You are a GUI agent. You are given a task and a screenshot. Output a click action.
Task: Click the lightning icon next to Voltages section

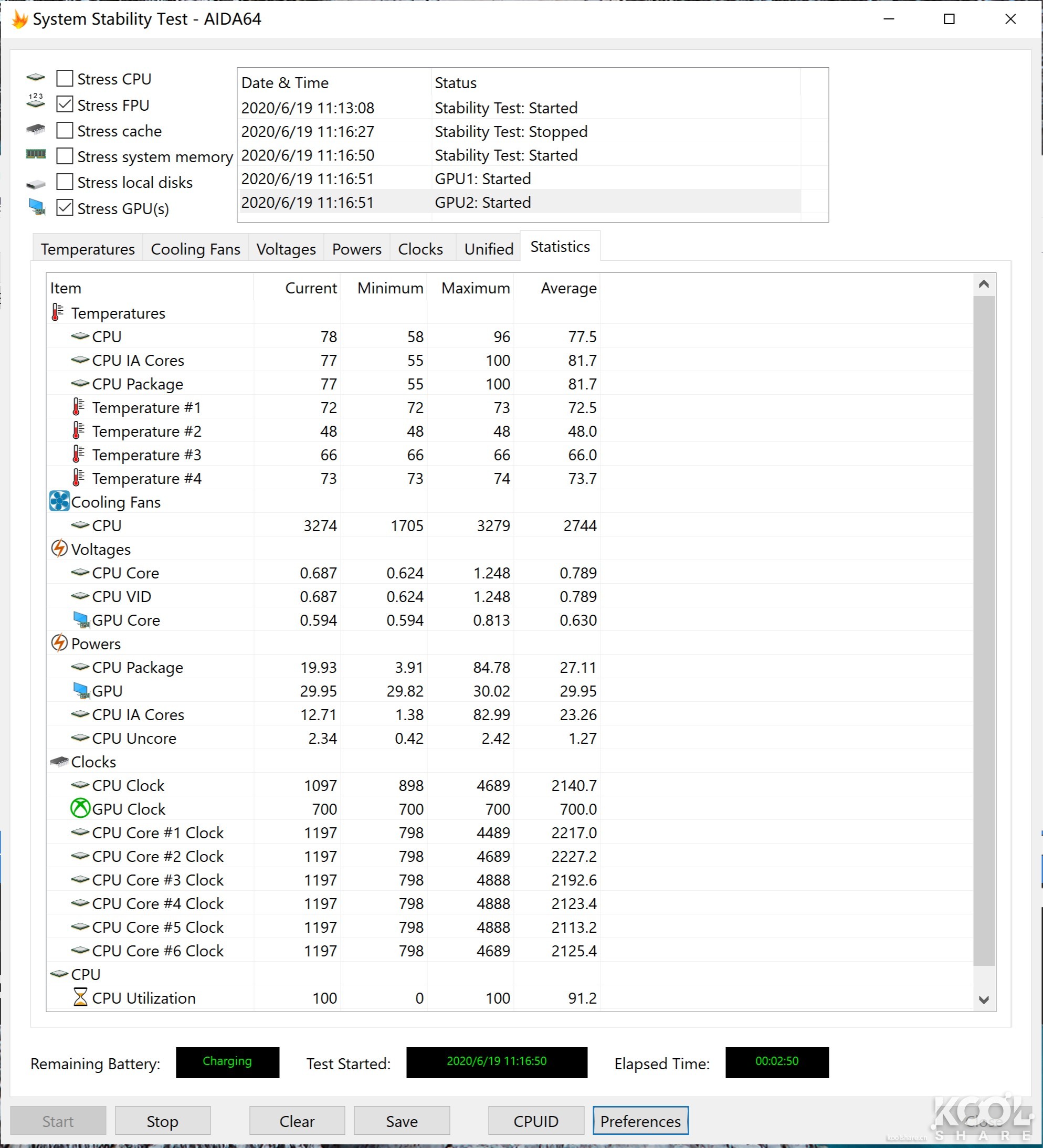tap(60, 549)
